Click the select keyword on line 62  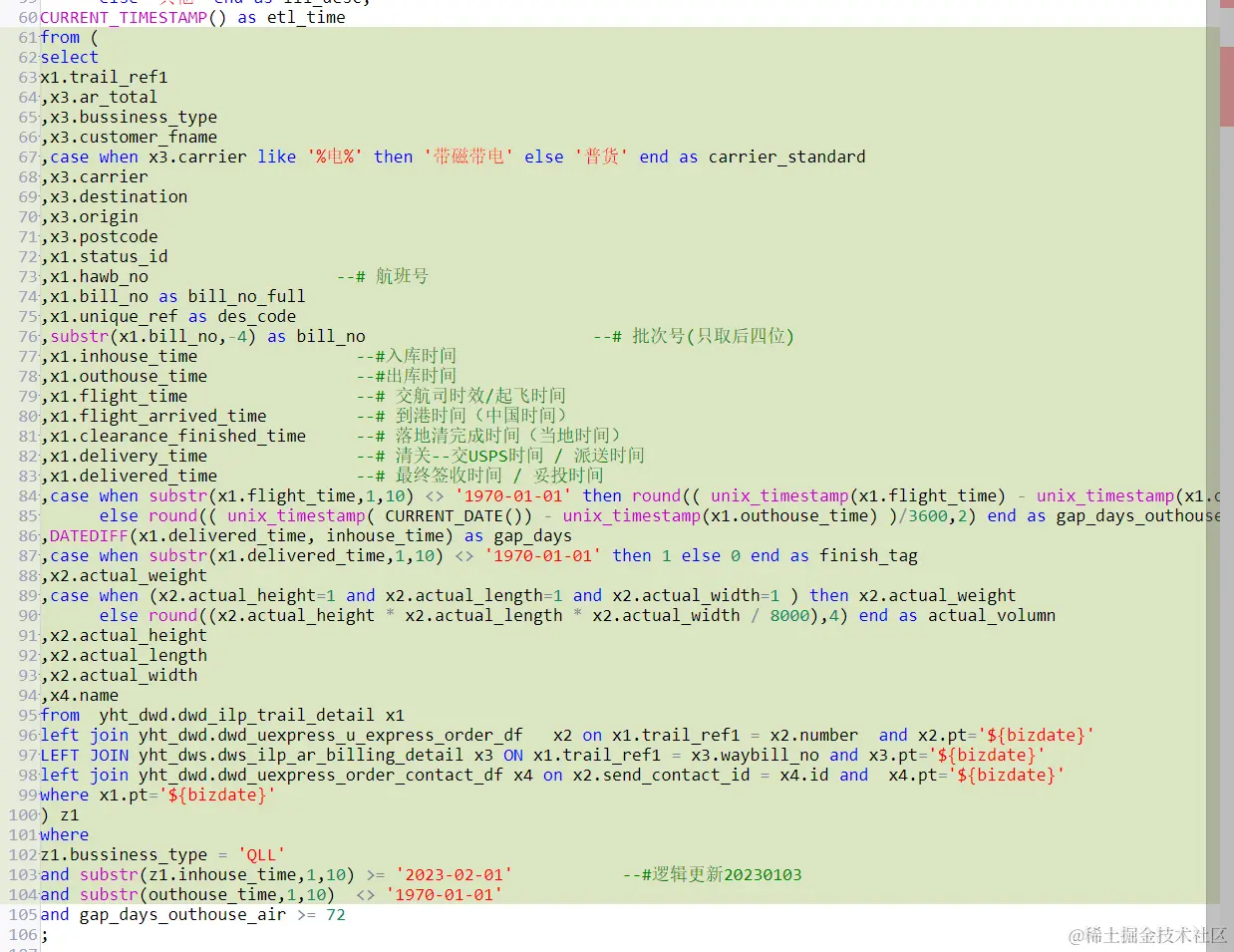pyautogui.click(x=69, y=57)
